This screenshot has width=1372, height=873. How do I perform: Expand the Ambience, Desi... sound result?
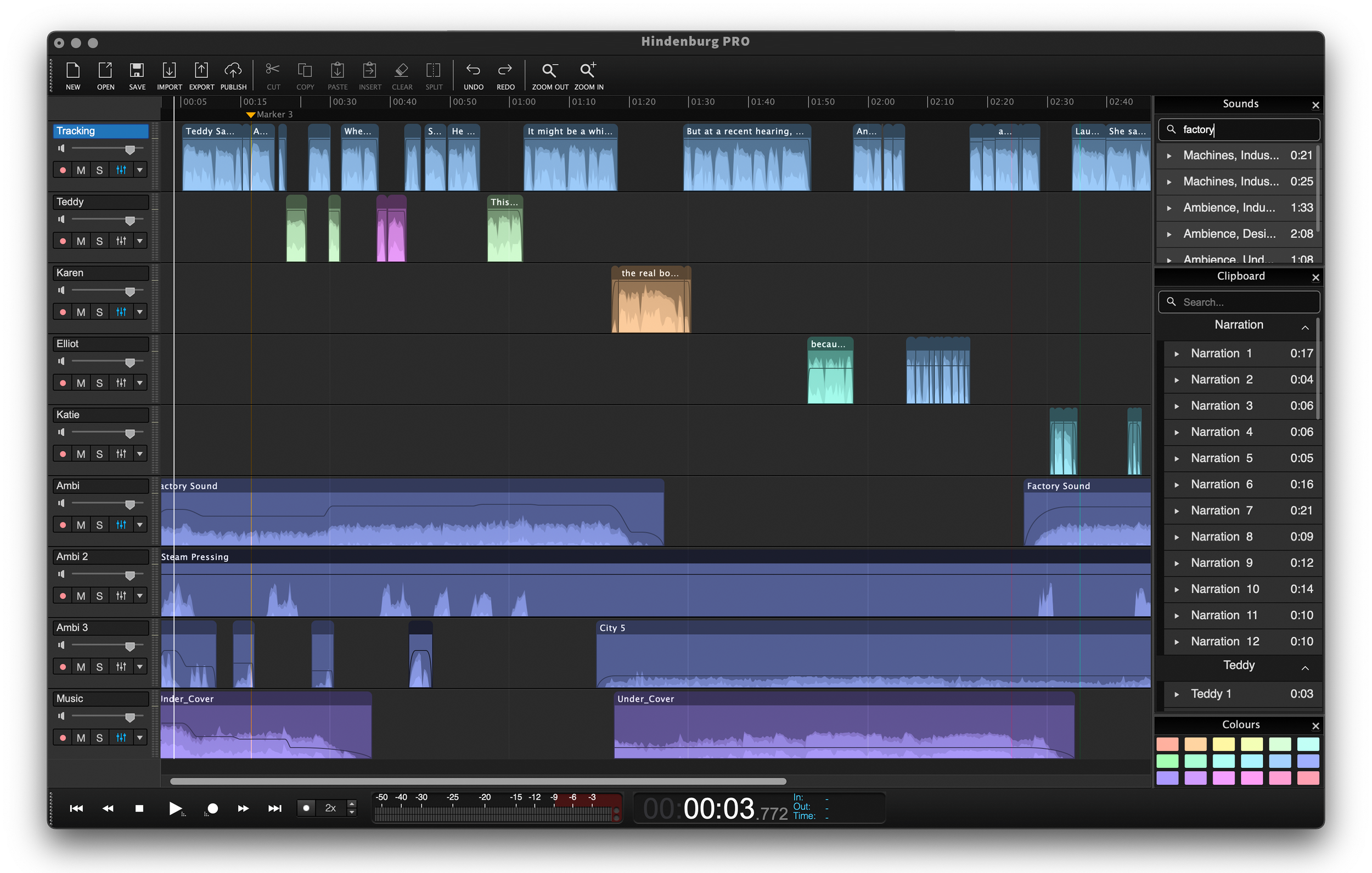pos(1169,234)
